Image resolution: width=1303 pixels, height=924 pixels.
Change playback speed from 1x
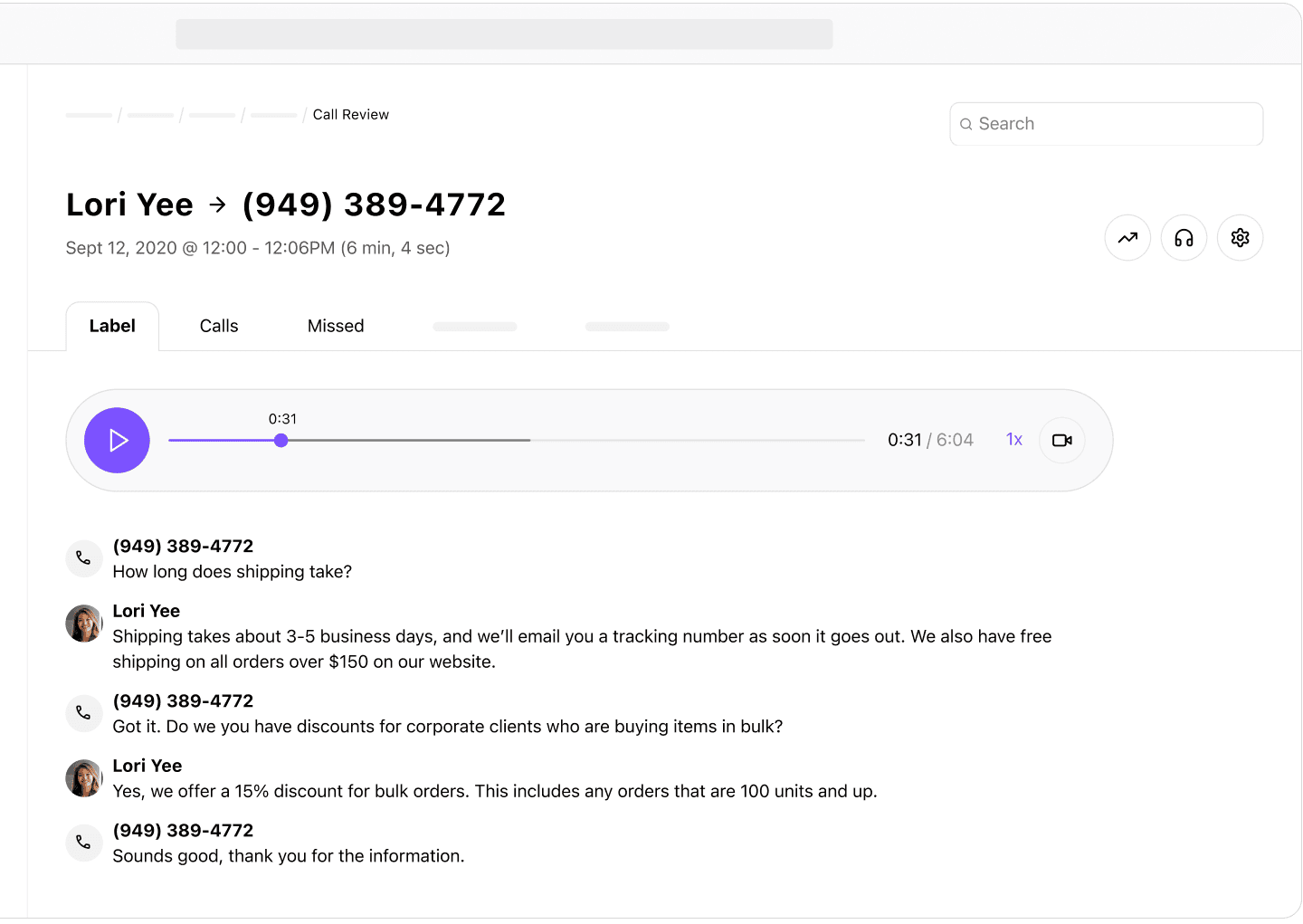click(x=1013, y=439)
